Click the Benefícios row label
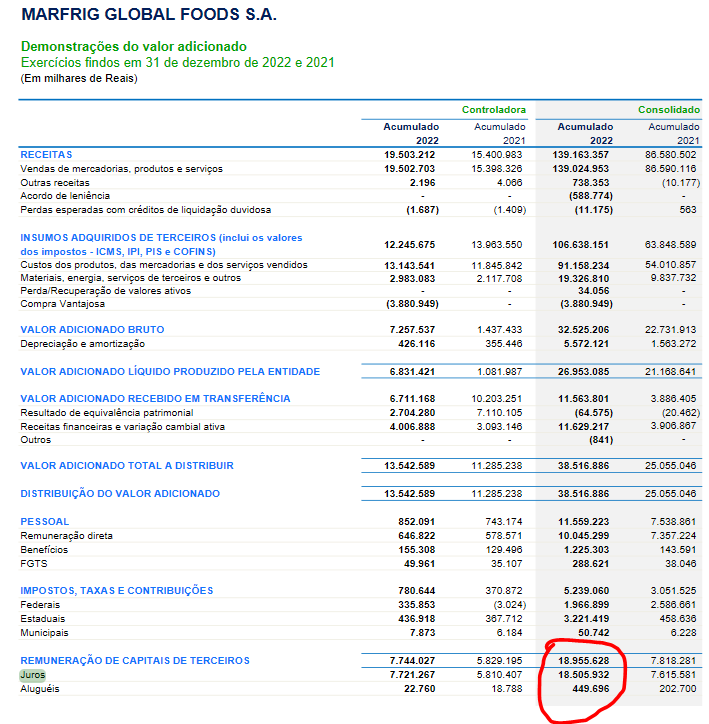 point(44,550)
